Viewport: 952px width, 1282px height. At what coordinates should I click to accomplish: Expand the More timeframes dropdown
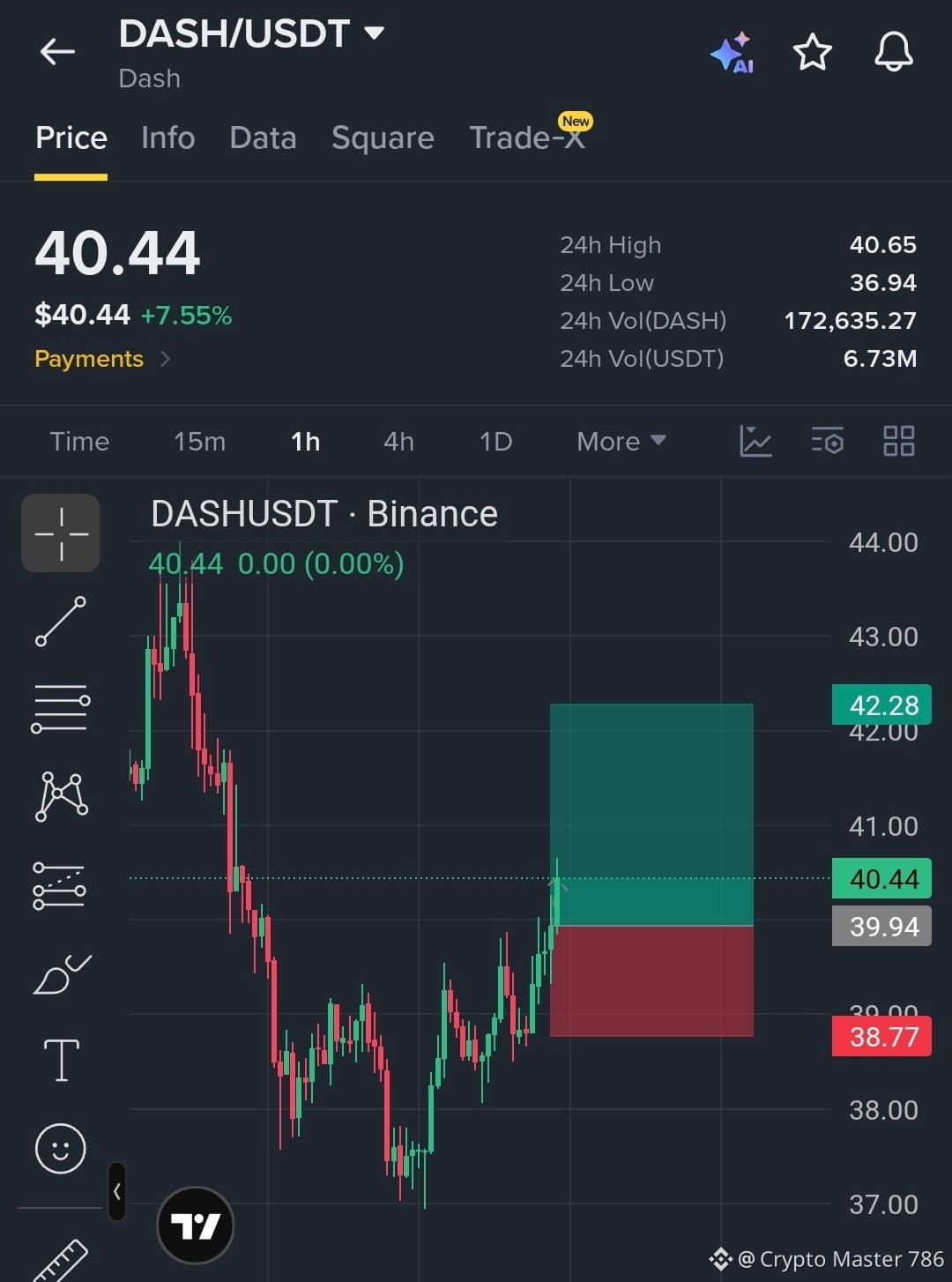[x=621, y=441]
